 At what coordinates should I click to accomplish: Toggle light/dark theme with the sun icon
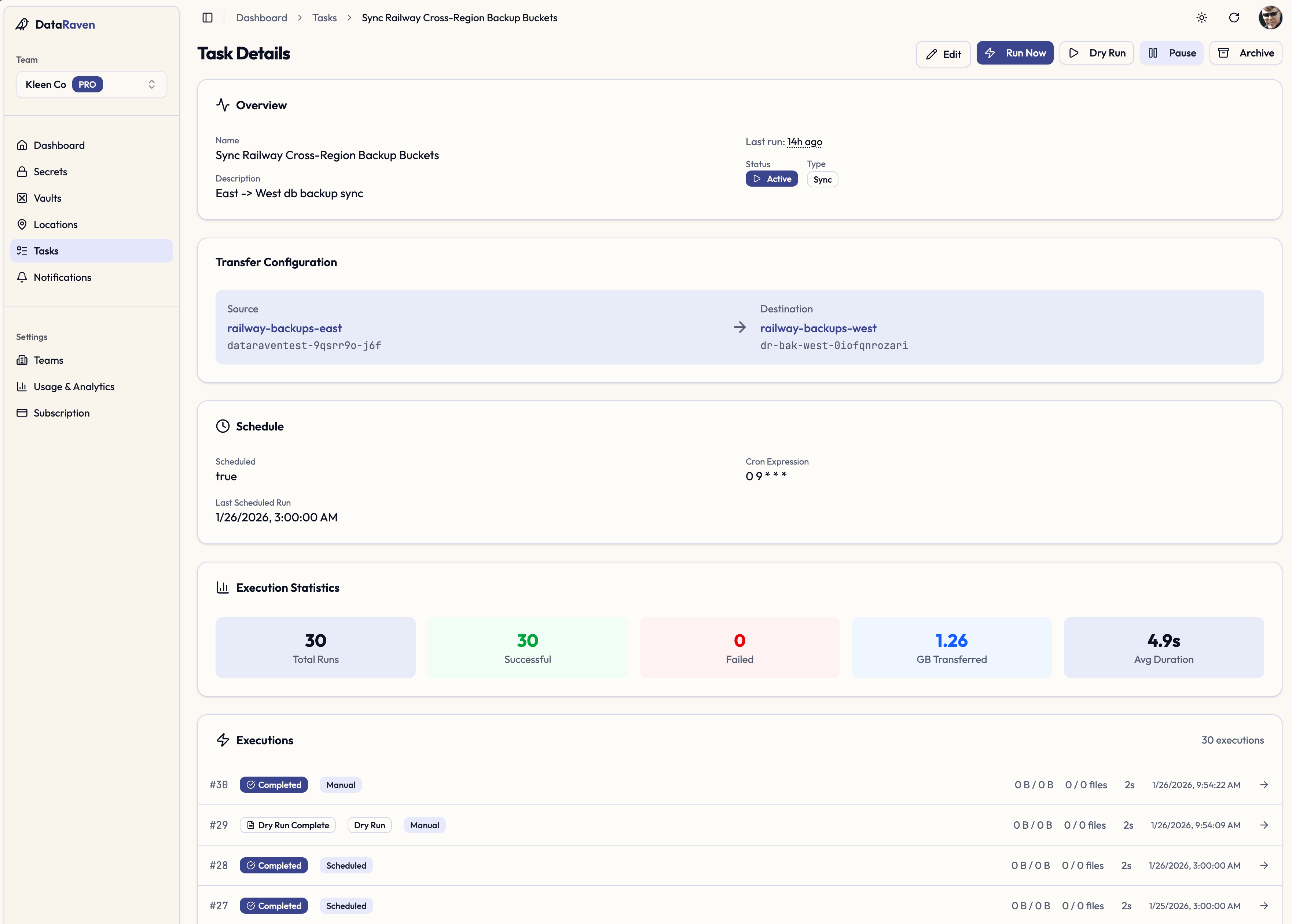[x=1201, y=18]
